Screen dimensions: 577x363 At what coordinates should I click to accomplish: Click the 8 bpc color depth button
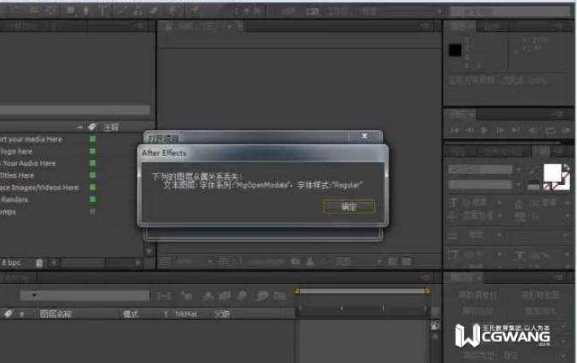pos(11,262)
